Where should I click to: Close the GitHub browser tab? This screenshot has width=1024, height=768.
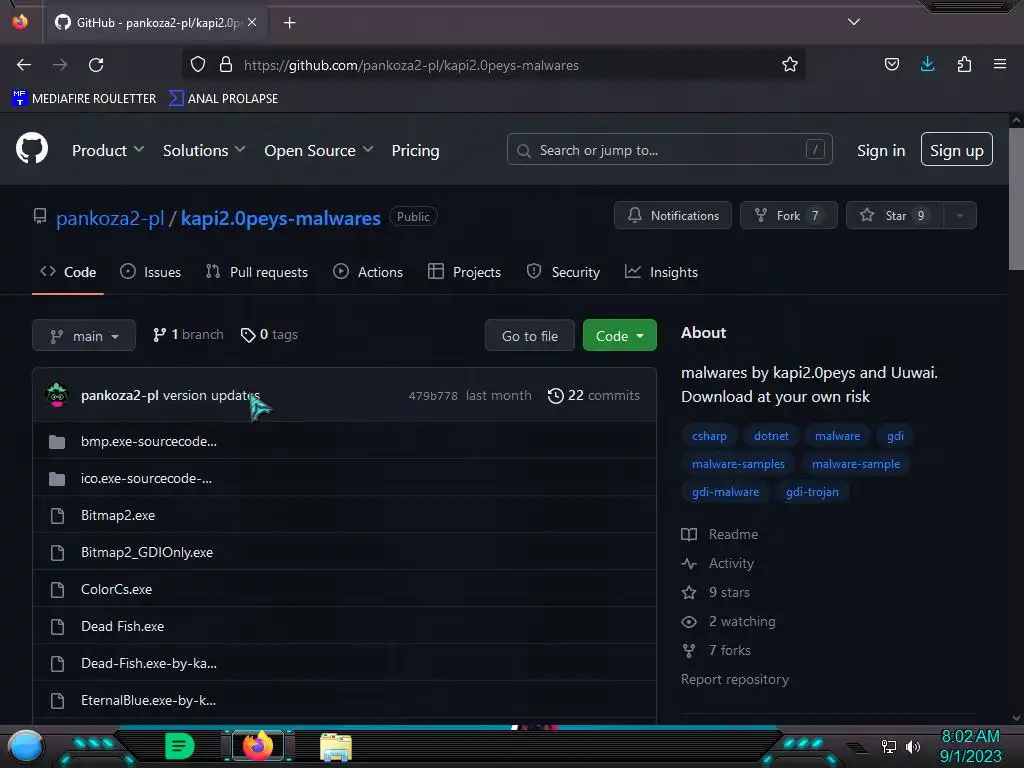[x=252, y=22]
